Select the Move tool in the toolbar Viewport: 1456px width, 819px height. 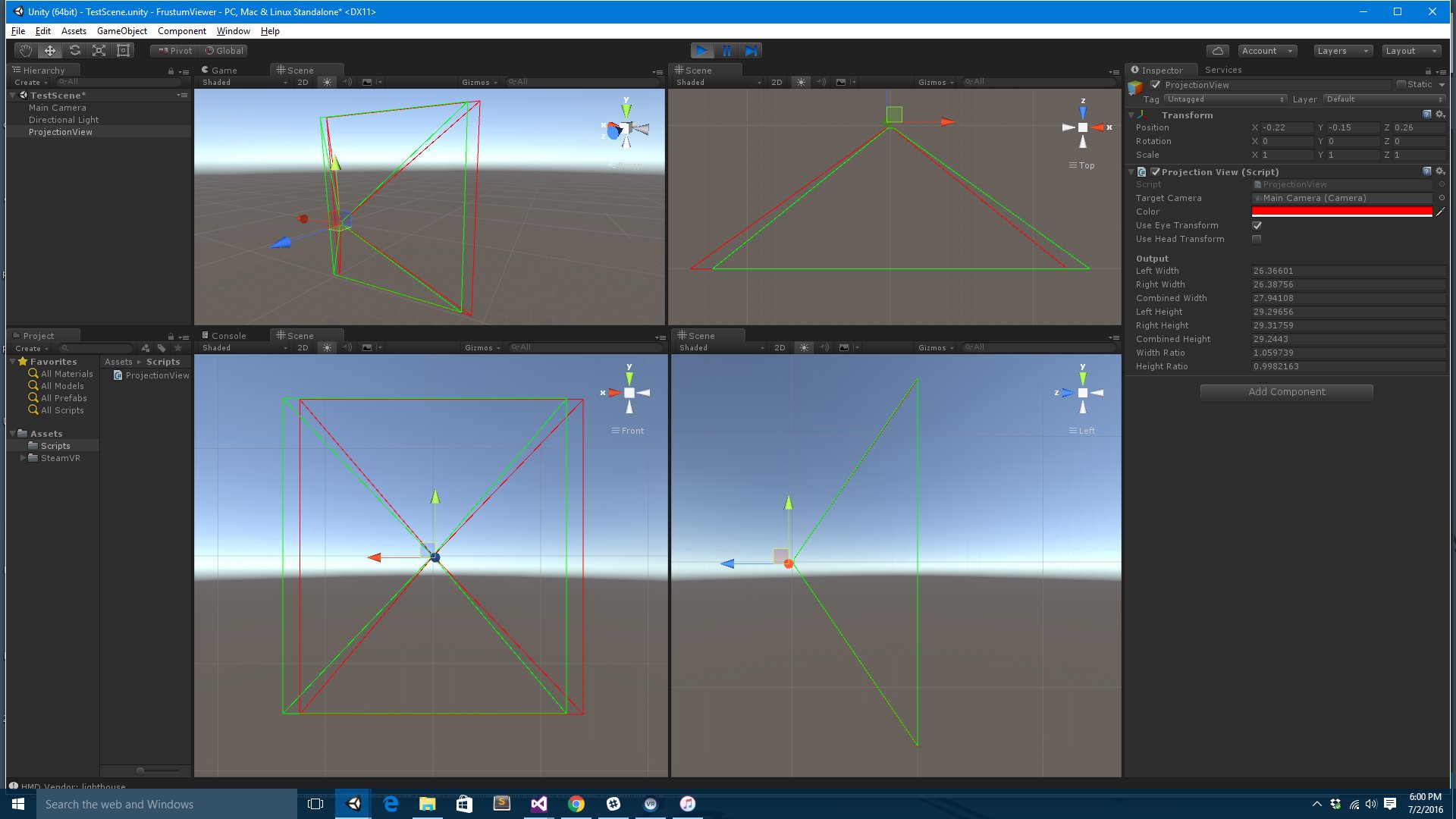pyautogui.click(x=49, y=51)
